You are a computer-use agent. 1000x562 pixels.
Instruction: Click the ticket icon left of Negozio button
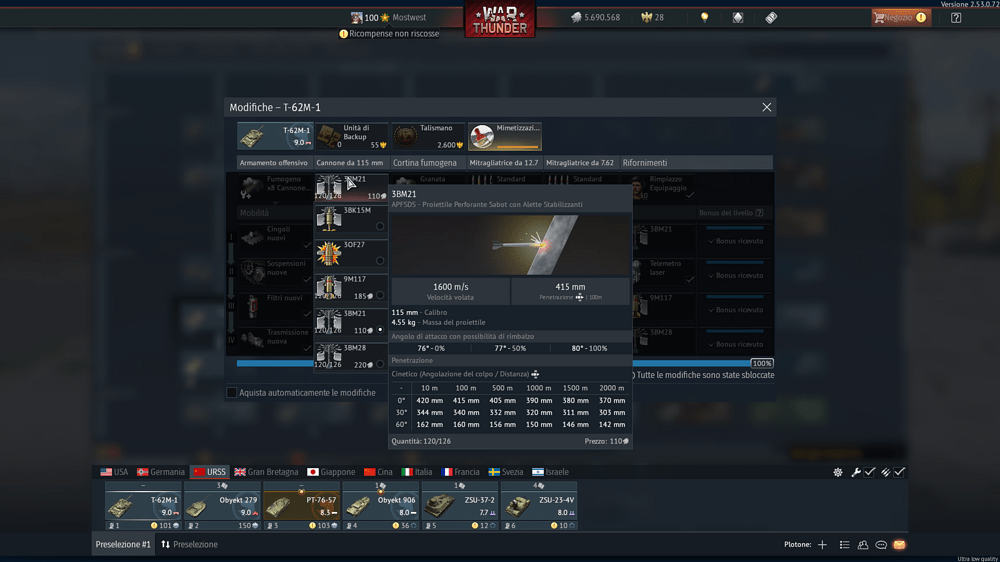[771, 17]
